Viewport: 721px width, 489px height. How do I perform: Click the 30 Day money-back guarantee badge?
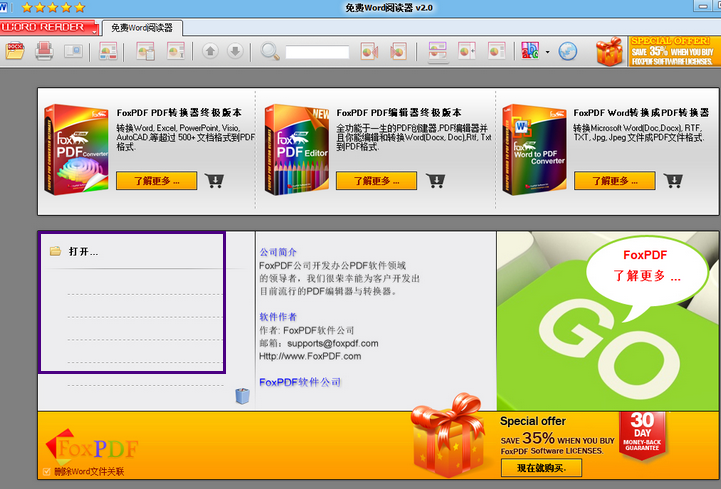click(x=642, y=435)
